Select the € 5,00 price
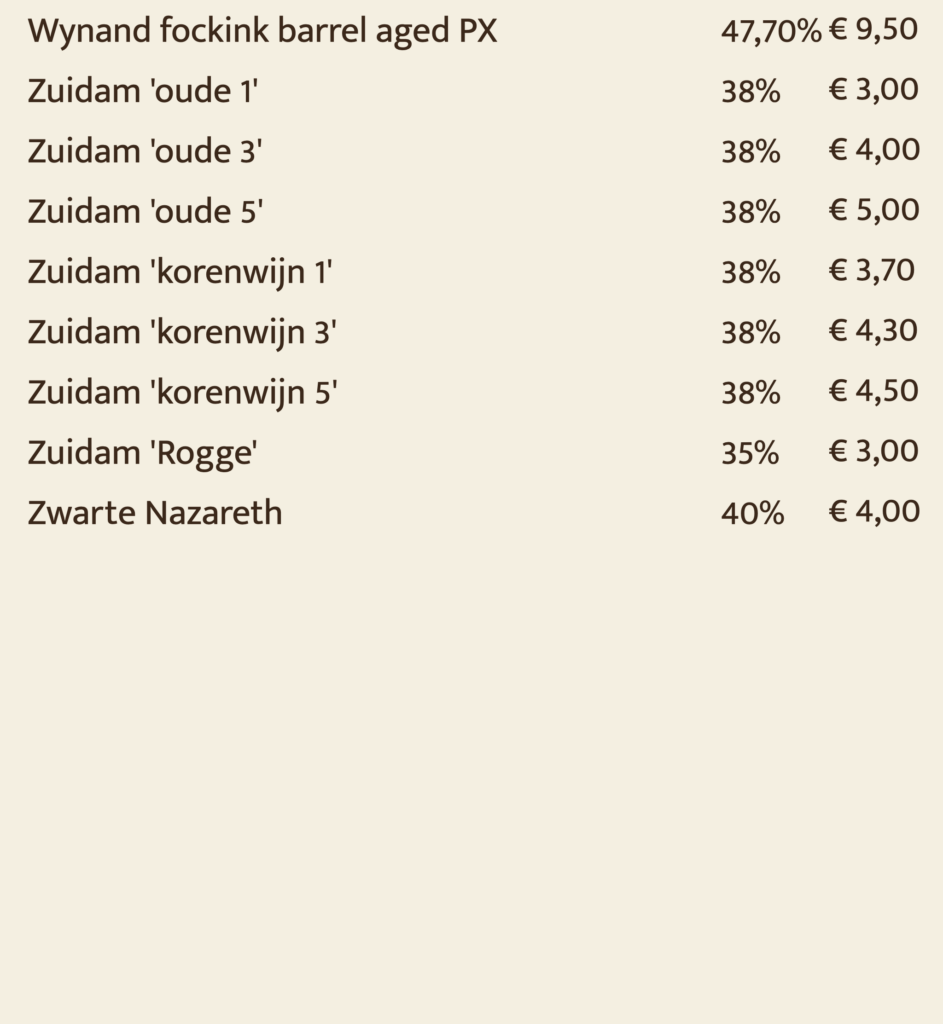943x1024 pixels. 873,211
